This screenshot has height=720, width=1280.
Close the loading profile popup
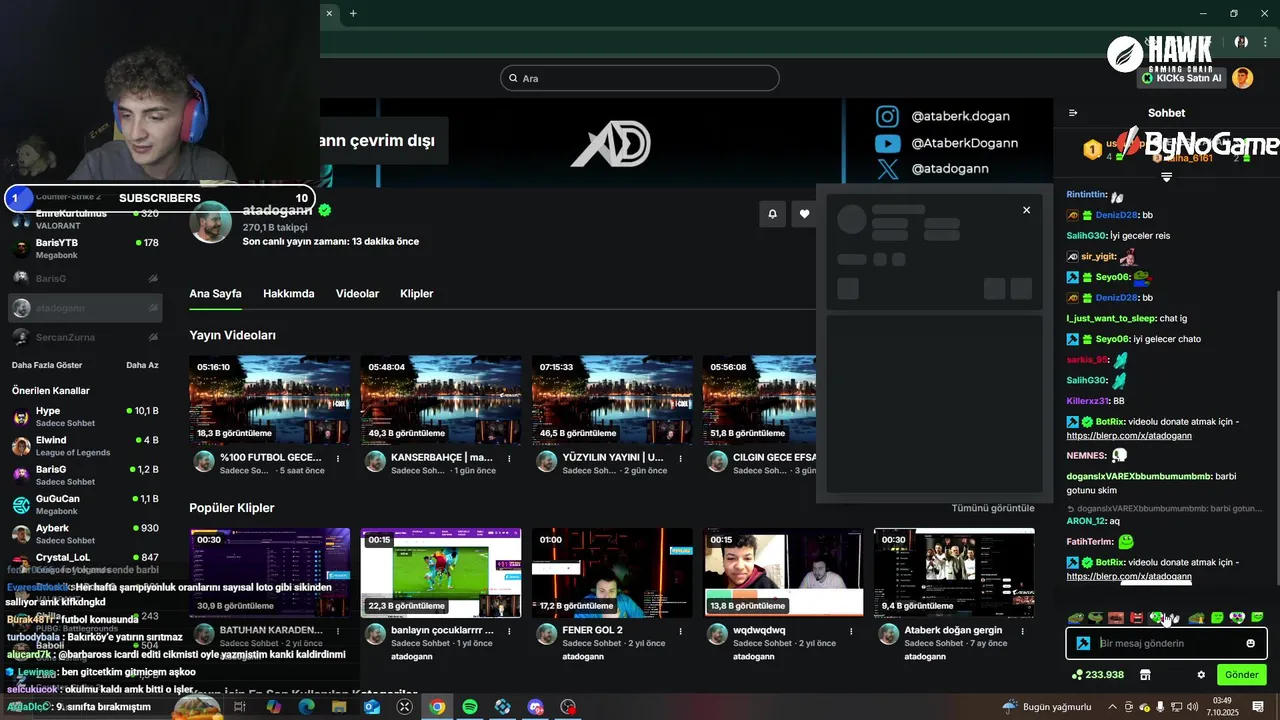1026,210
